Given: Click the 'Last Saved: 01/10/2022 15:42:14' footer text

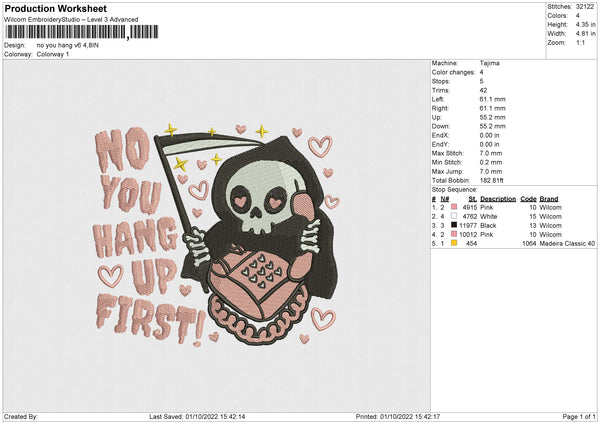Looking at the screenshot, I should pos(197,416).
